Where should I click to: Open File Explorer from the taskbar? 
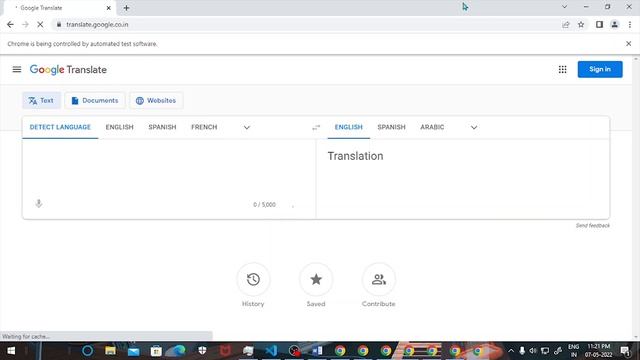coord(110,351)
